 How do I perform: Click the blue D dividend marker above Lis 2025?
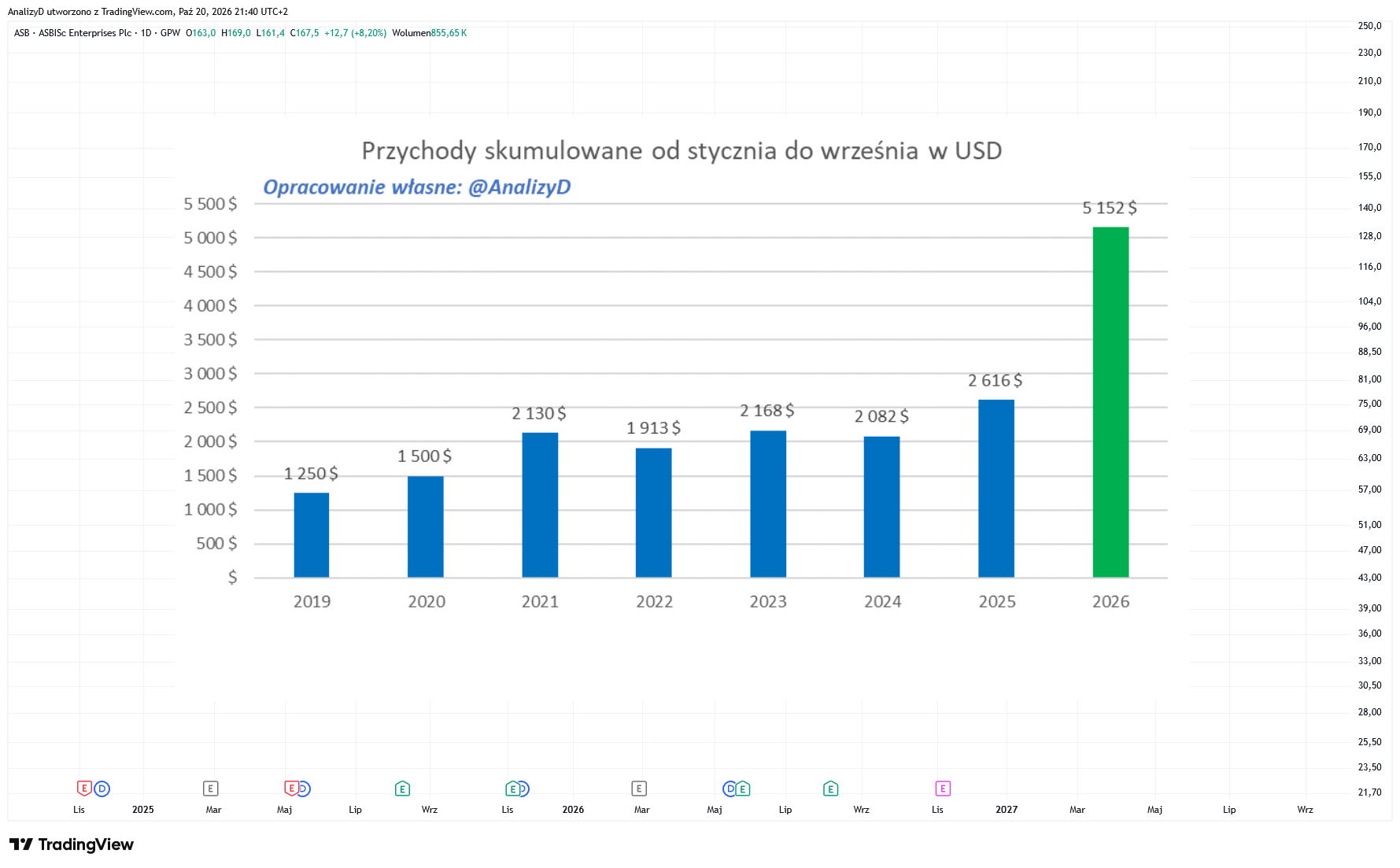pos(524,789)
